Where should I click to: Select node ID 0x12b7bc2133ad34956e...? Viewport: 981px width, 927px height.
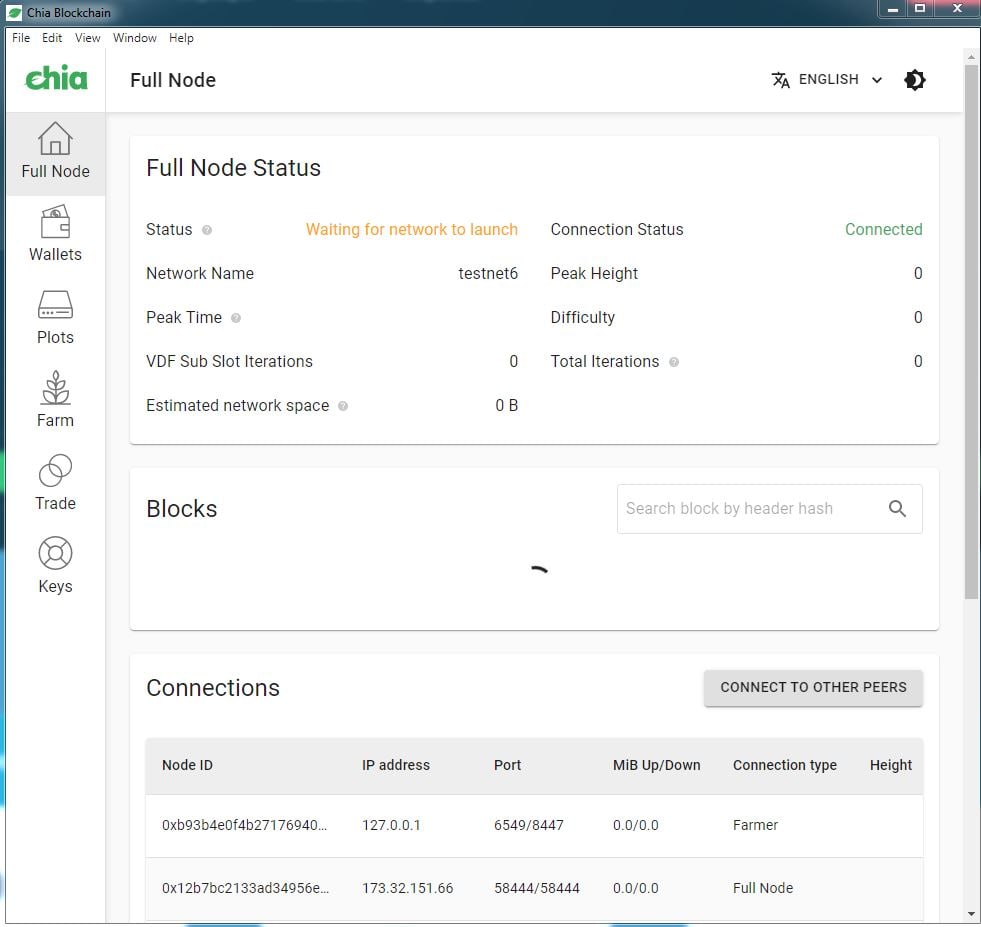(245, 888)
